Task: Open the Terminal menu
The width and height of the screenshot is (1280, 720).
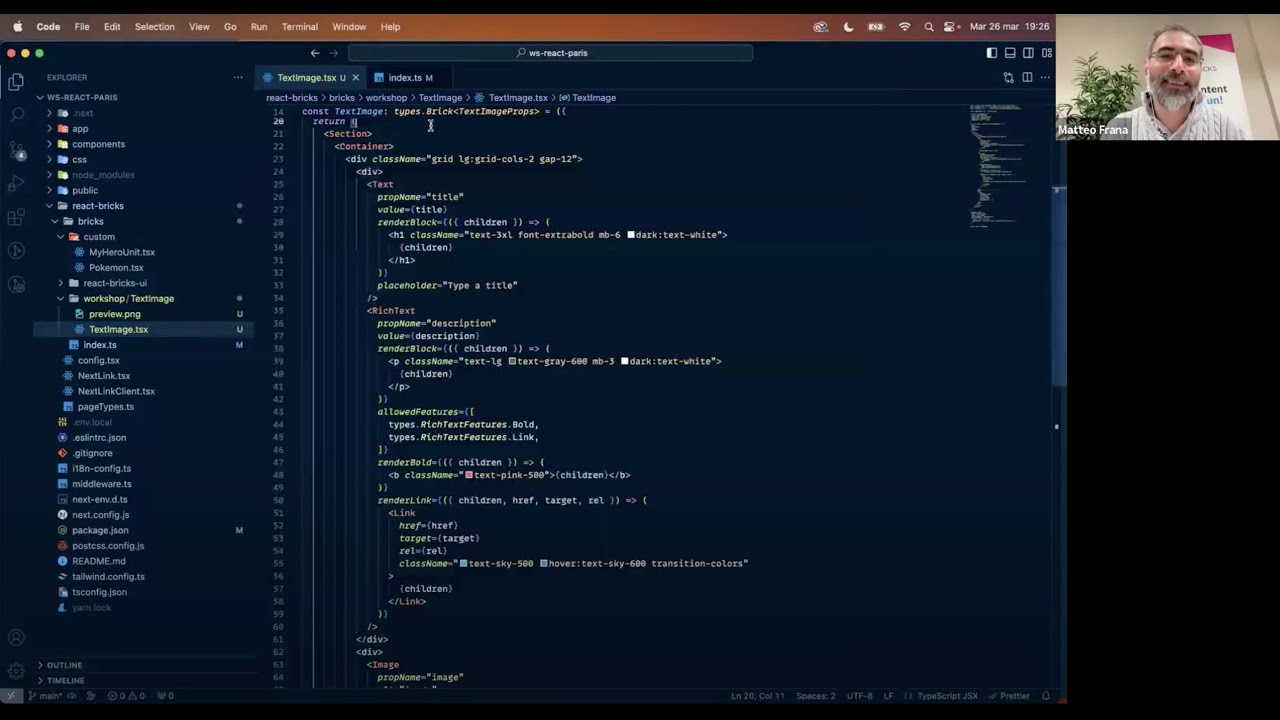Action: [299, 27]
